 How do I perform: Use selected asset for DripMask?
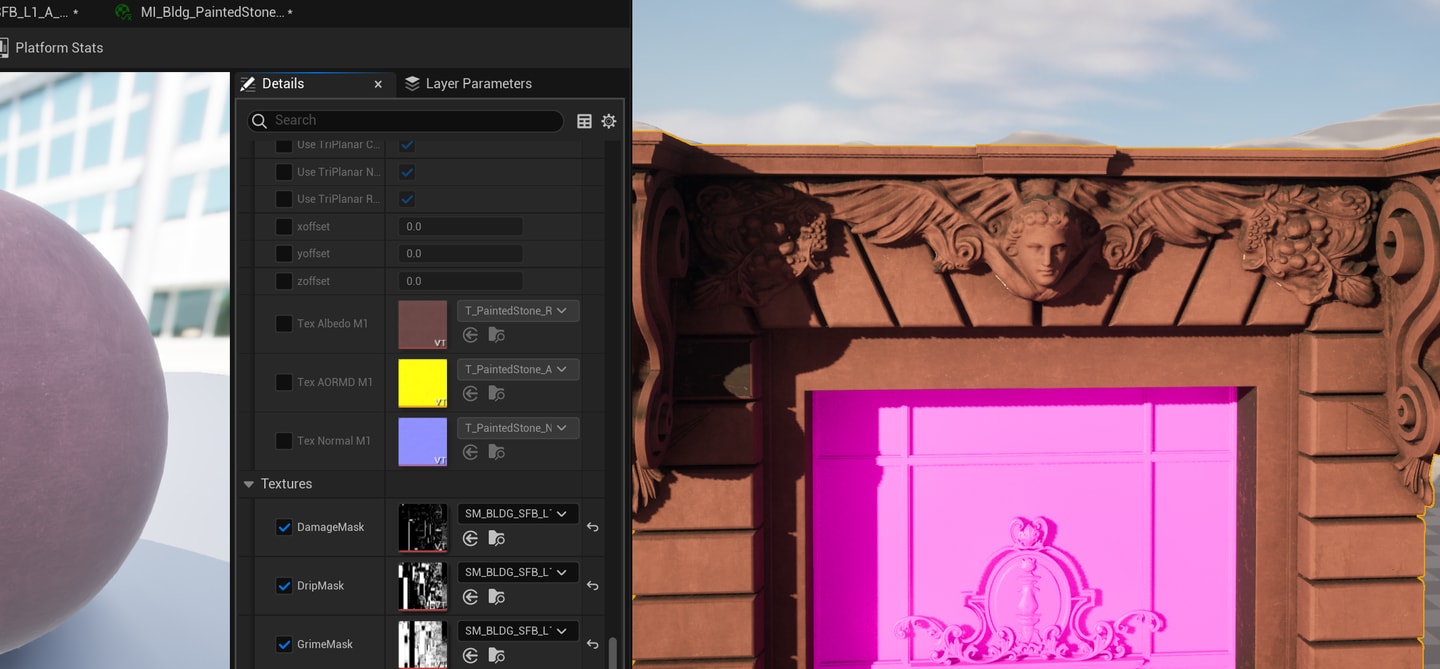point(470,597)
